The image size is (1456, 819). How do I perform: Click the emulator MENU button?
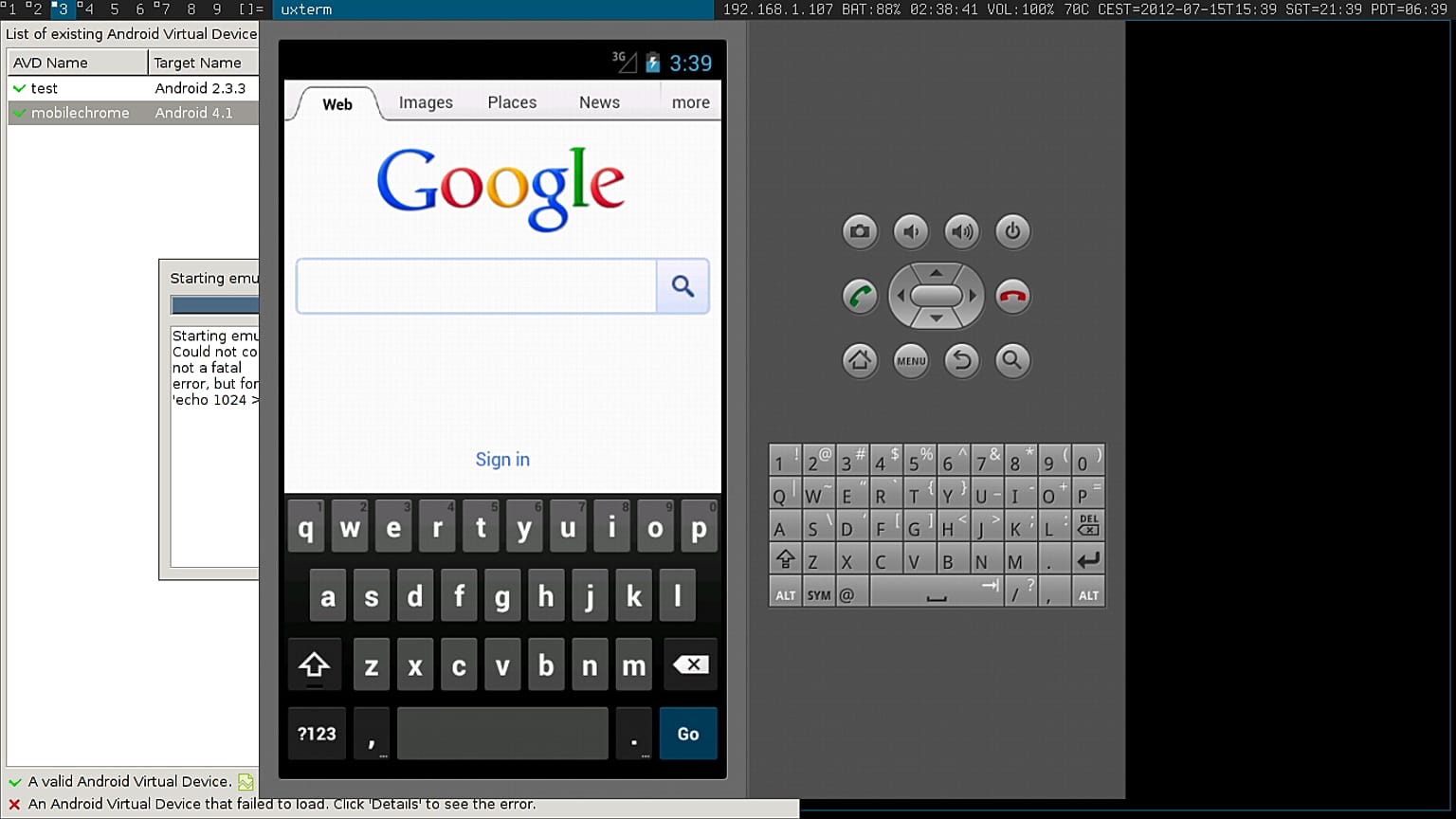coord(911,360)
